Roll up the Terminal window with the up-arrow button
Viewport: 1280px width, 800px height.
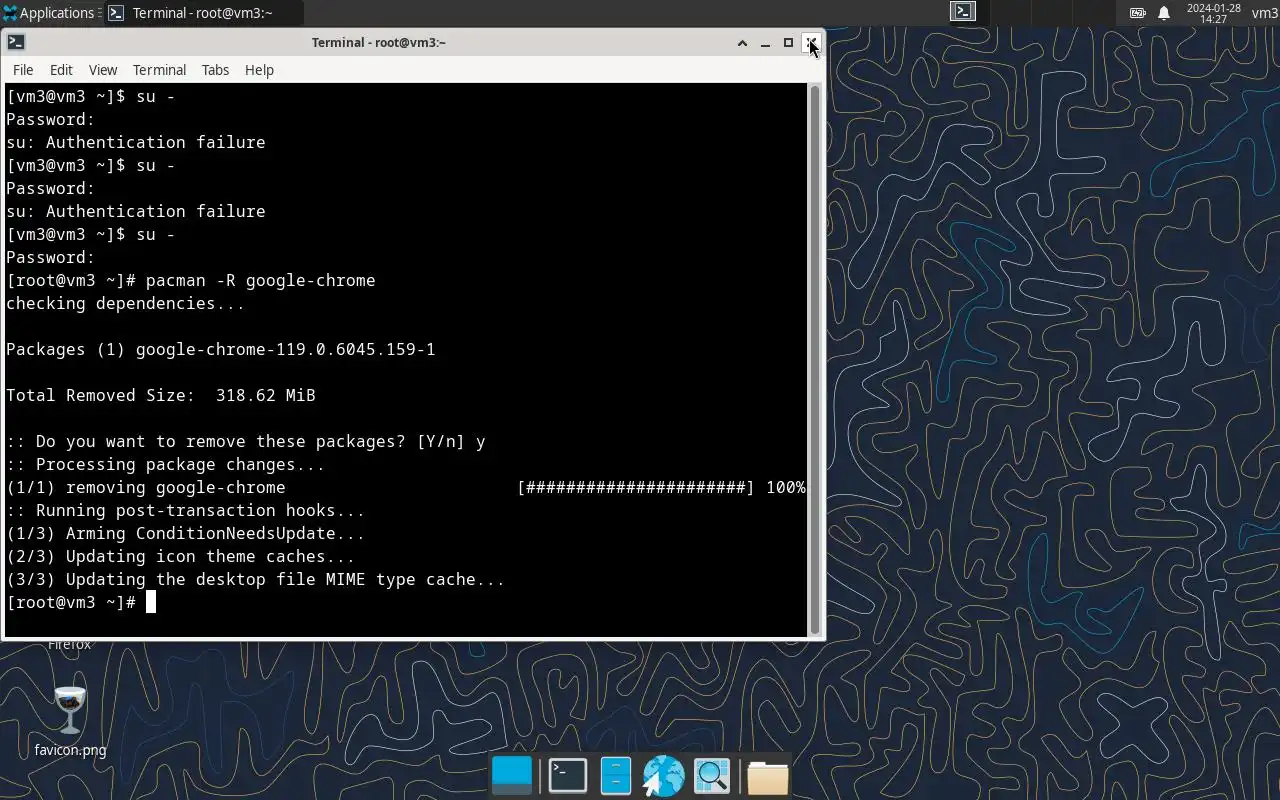pos(742,43)
